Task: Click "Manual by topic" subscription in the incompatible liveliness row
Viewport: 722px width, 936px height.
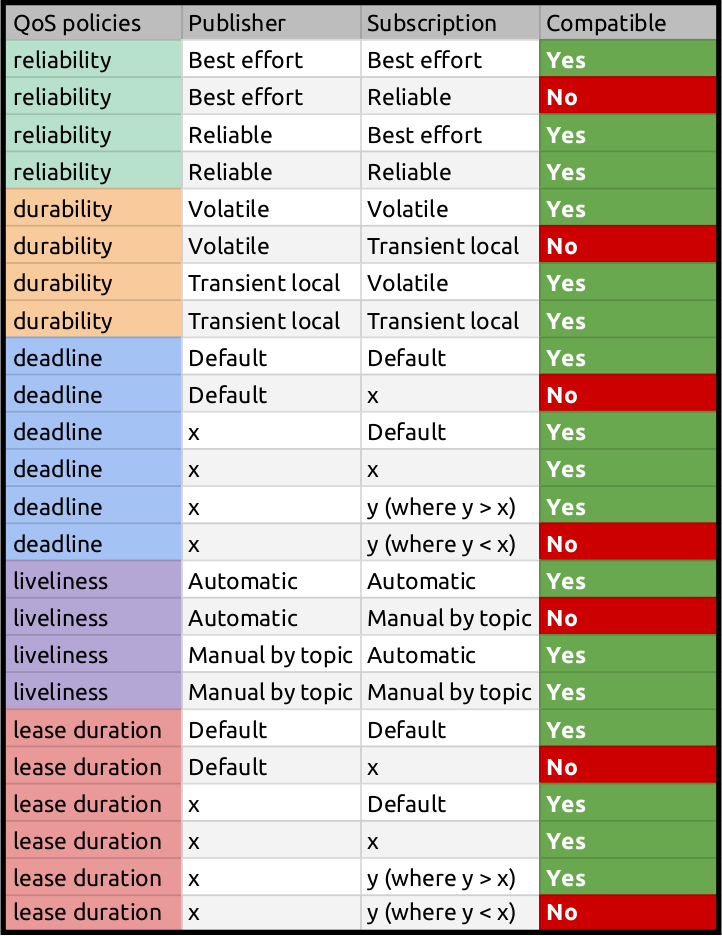Action: pos(449,619)
